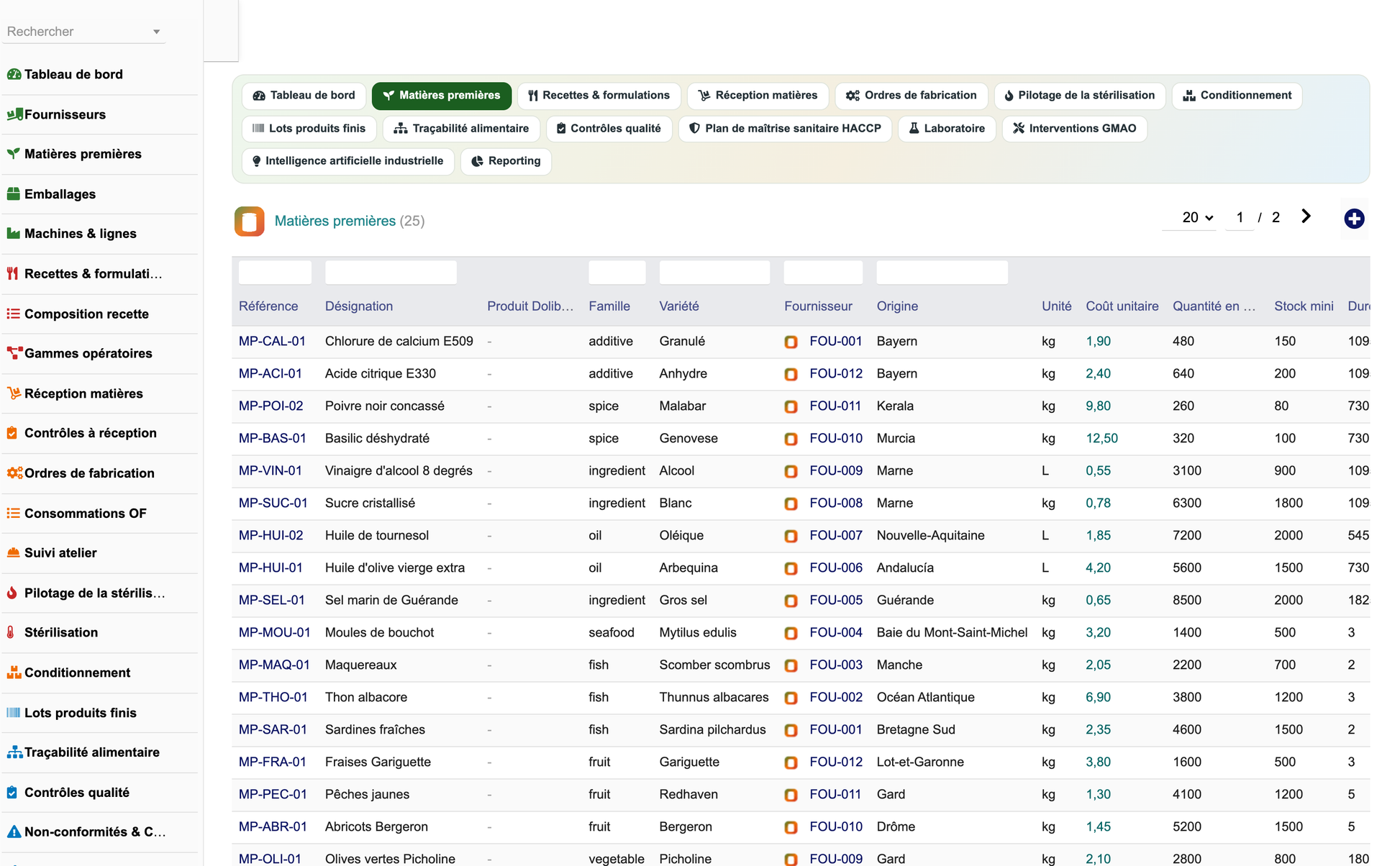This screenshot has width=1400, height=866.
Task: Click the Emballages box icon in sidebar
Action: (14, 194)
